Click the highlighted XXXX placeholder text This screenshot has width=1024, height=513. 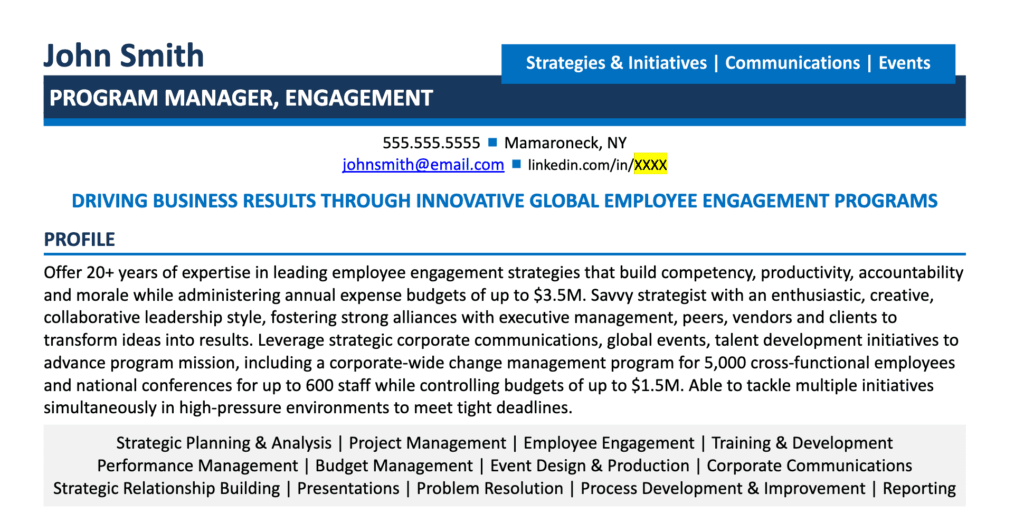pos(650,165)
